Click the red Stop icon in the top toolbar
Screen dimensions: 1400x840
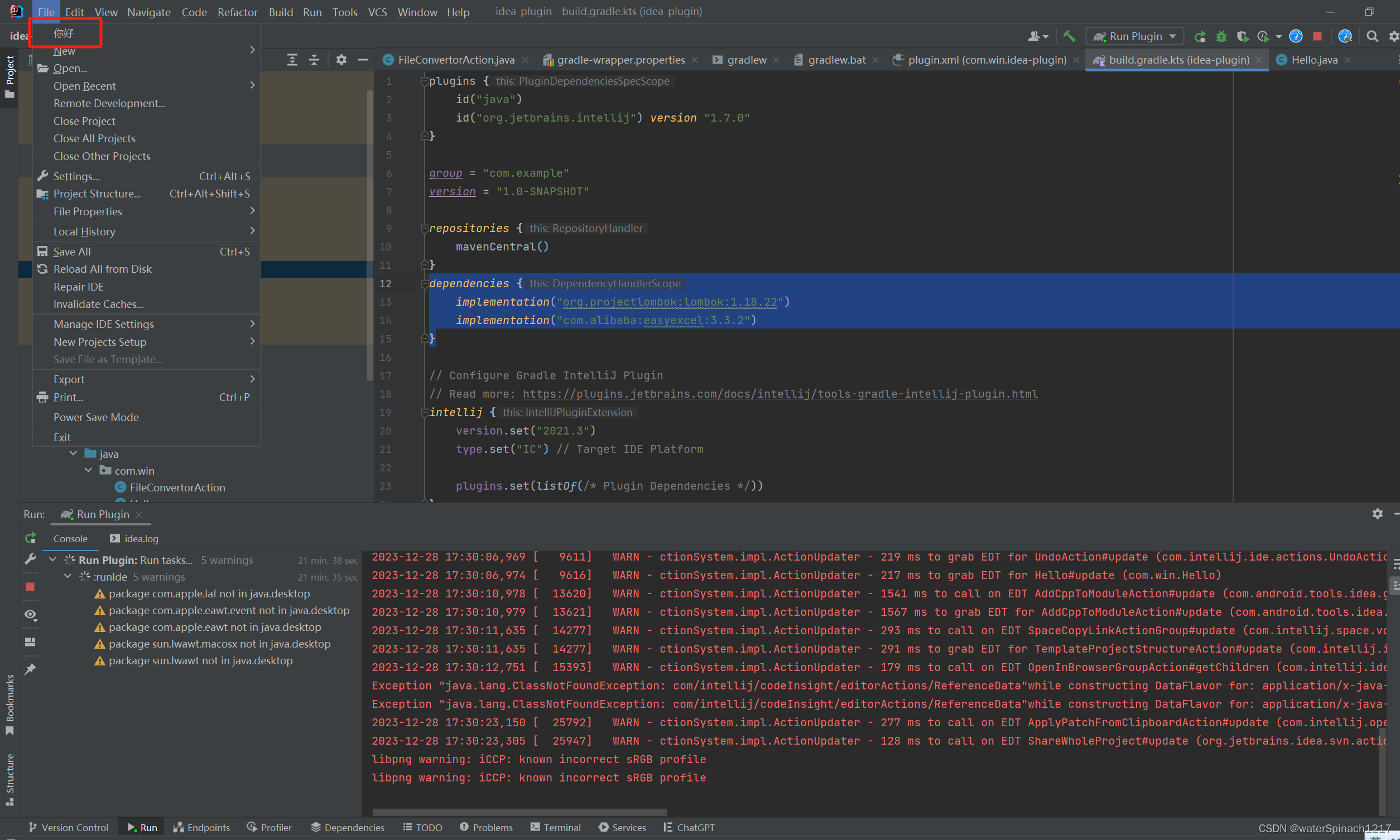click(x=1317, y=36)
